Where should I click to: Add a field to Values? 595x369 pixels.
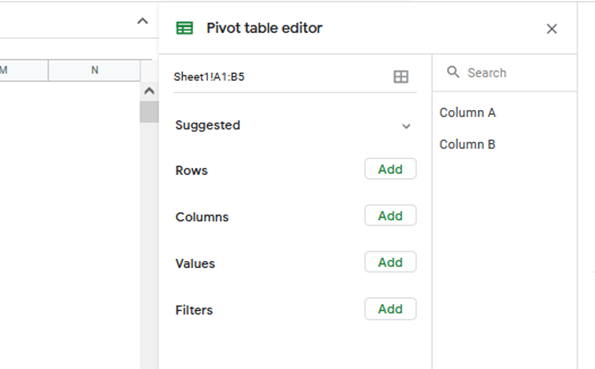coord(390,262)
